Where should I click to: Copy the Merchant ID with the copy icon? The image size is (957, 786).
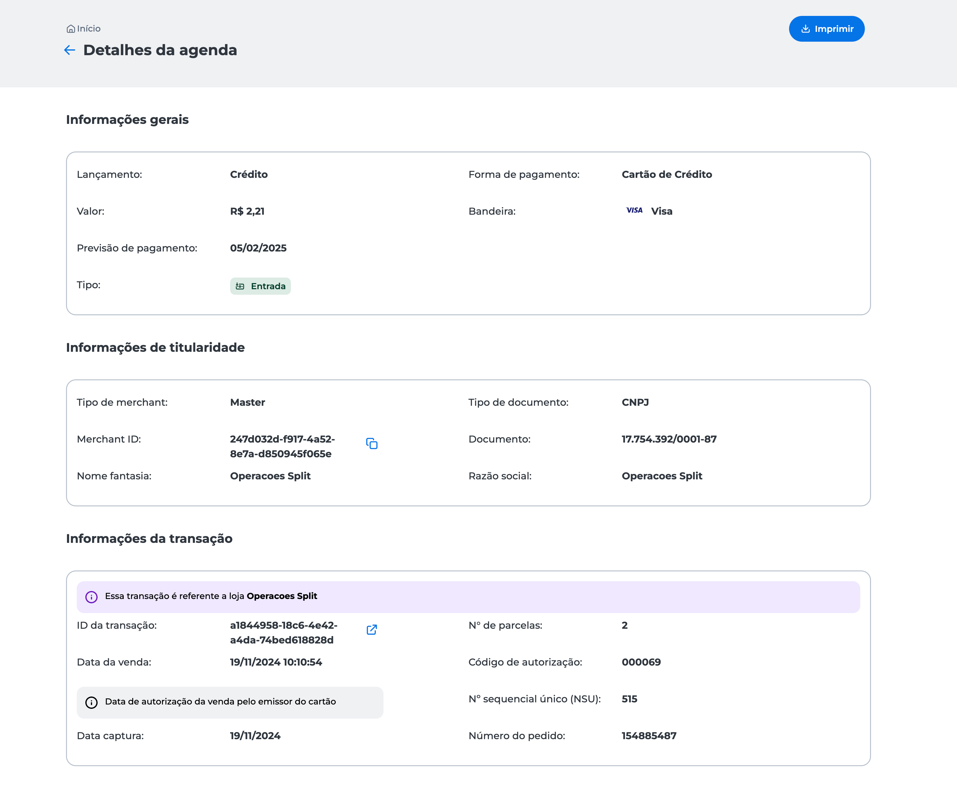click(372, 444)
